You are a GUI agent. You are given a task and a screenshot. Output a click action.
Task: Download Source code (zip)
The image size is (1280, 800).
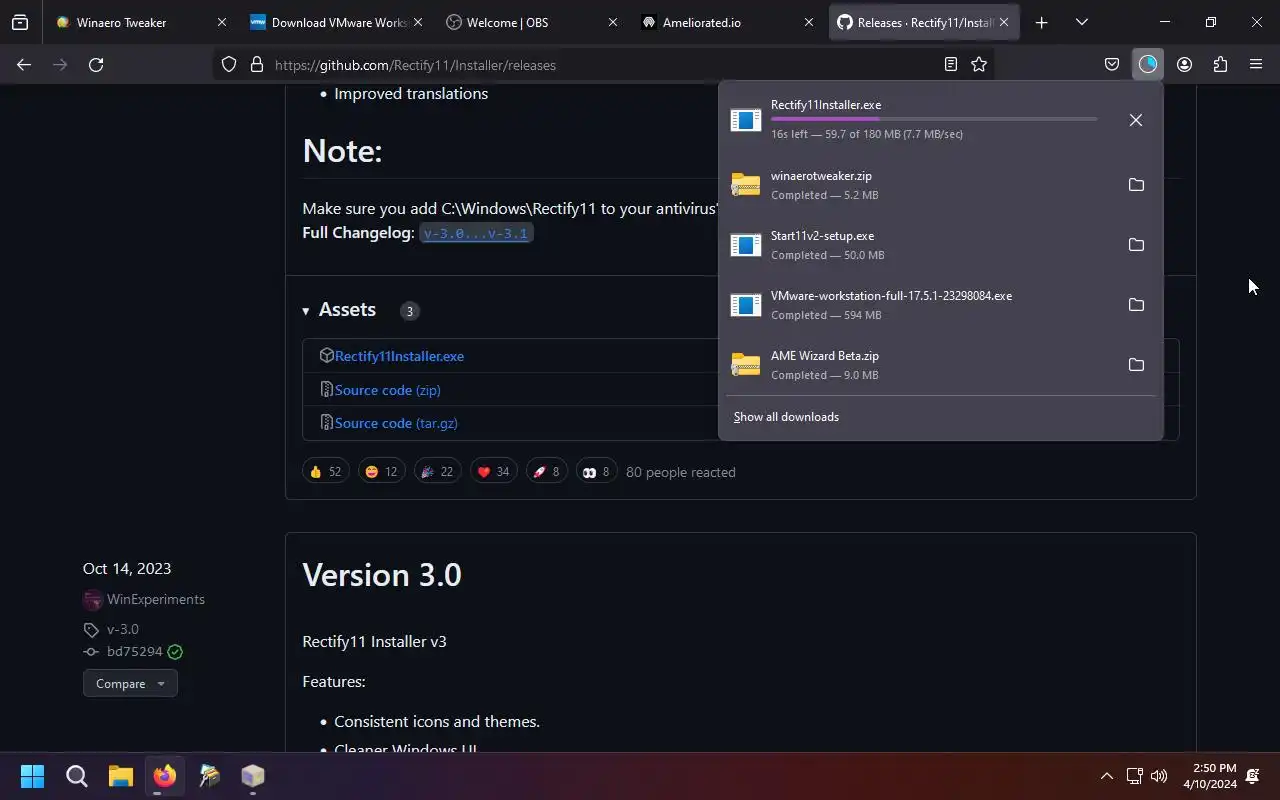(387, 390)
